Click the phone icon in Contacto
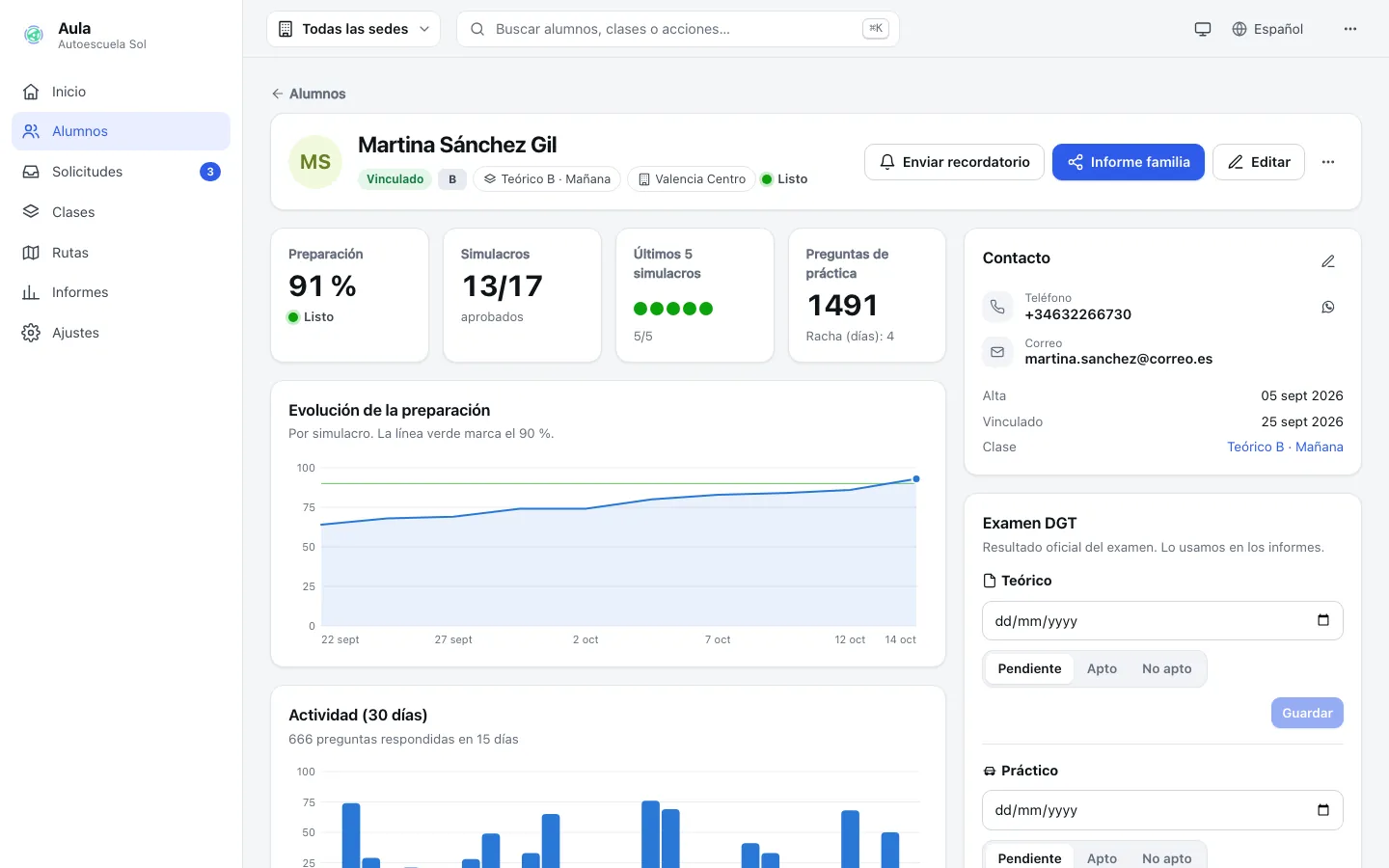Viewport: 1389px width, 868px height. pyautogui.click(x=997, y=307)
